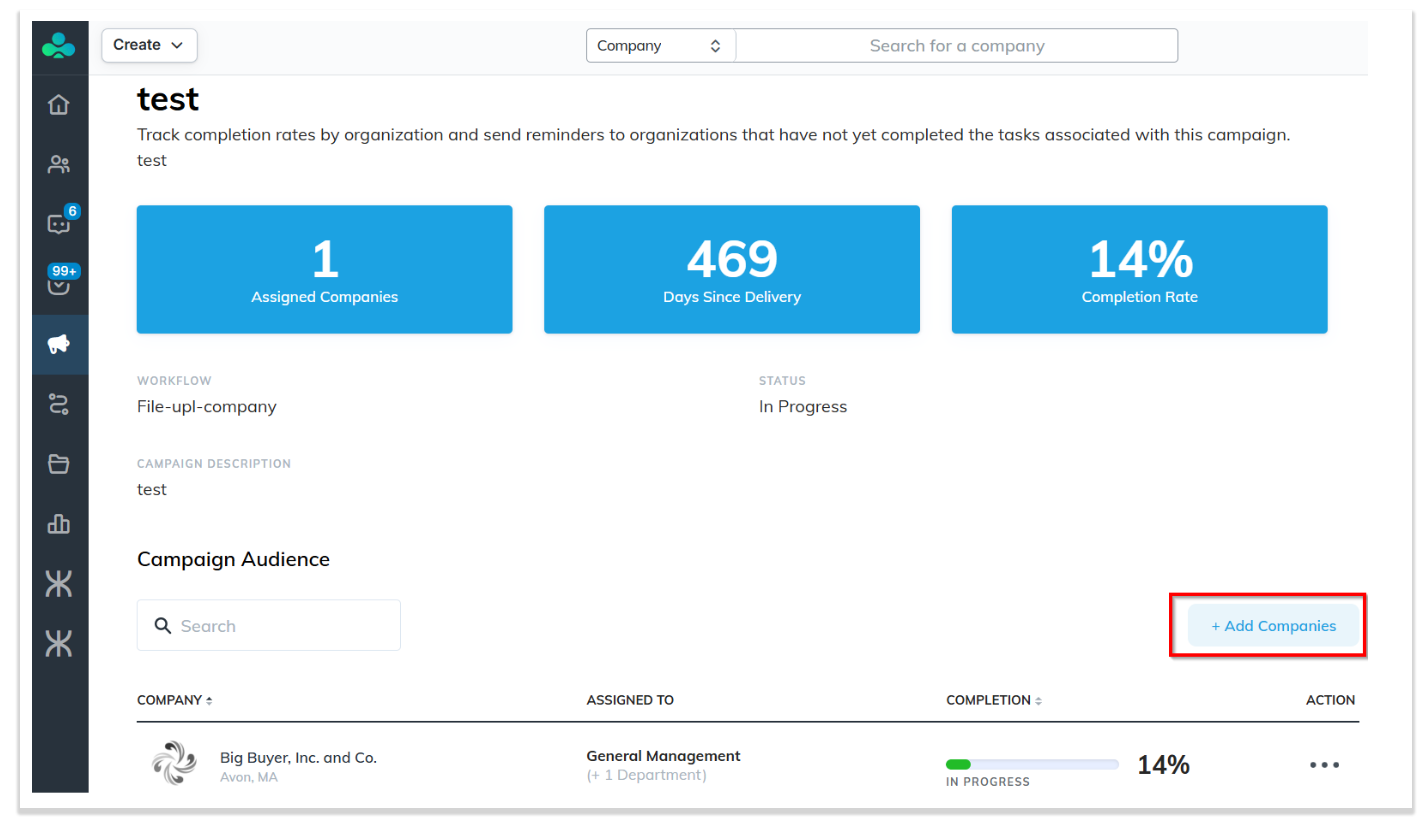
Task: Select the megaphone campaigns sidebar icon
Action: 59,345
